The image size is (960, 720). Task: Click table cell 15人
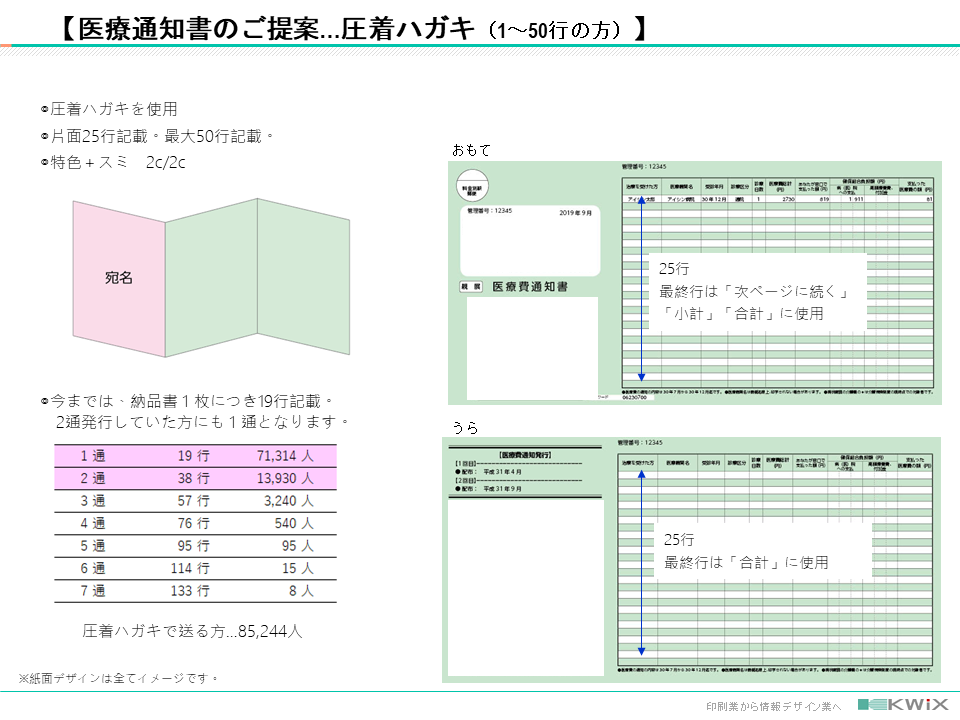(298, 569)
